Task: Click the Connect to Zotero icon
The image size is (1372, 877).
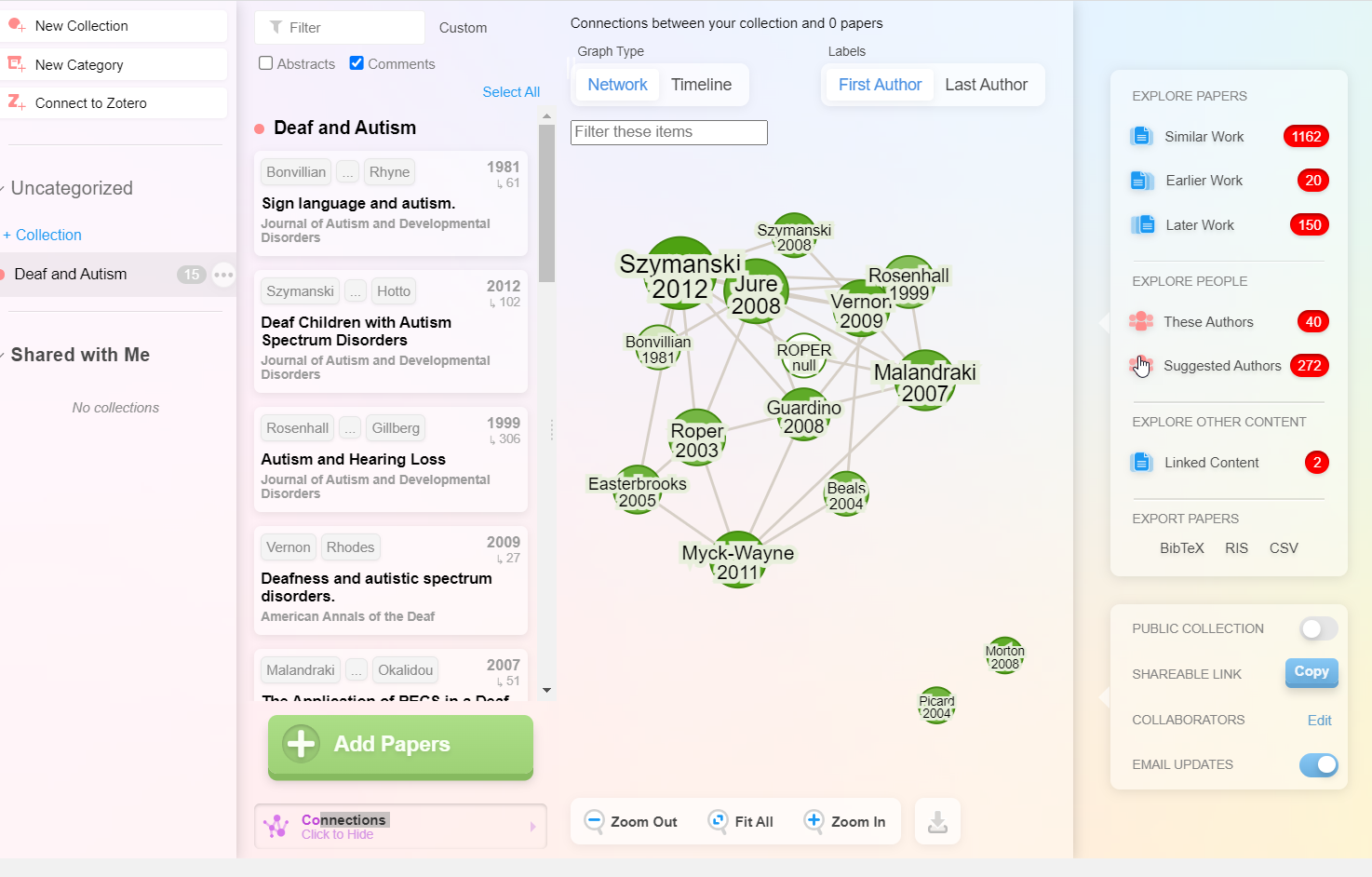Action: click(17, 102)
